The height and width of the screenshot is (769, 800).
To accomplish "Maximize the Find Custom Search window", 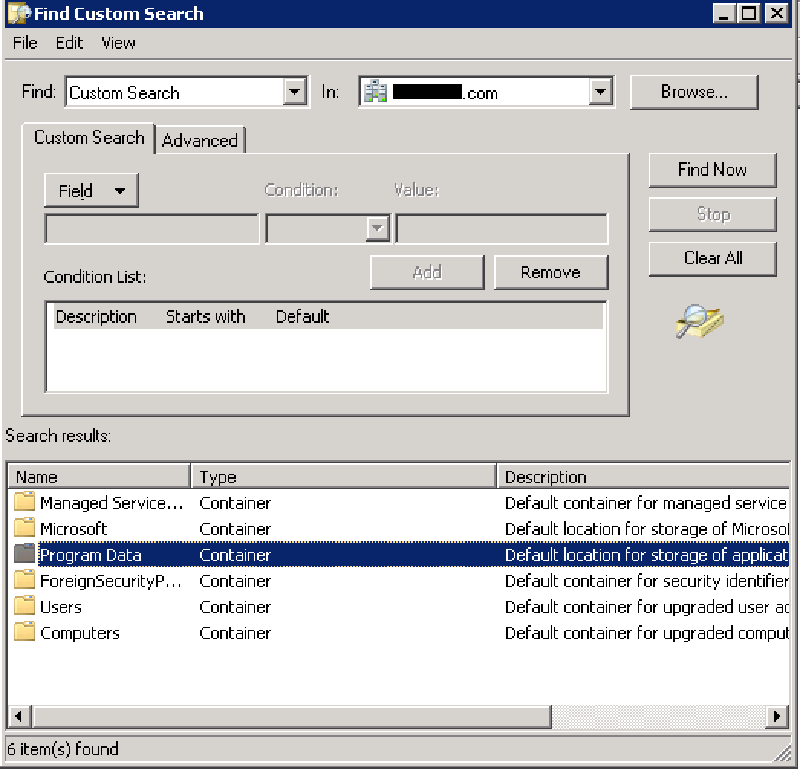I will [748, 13].
